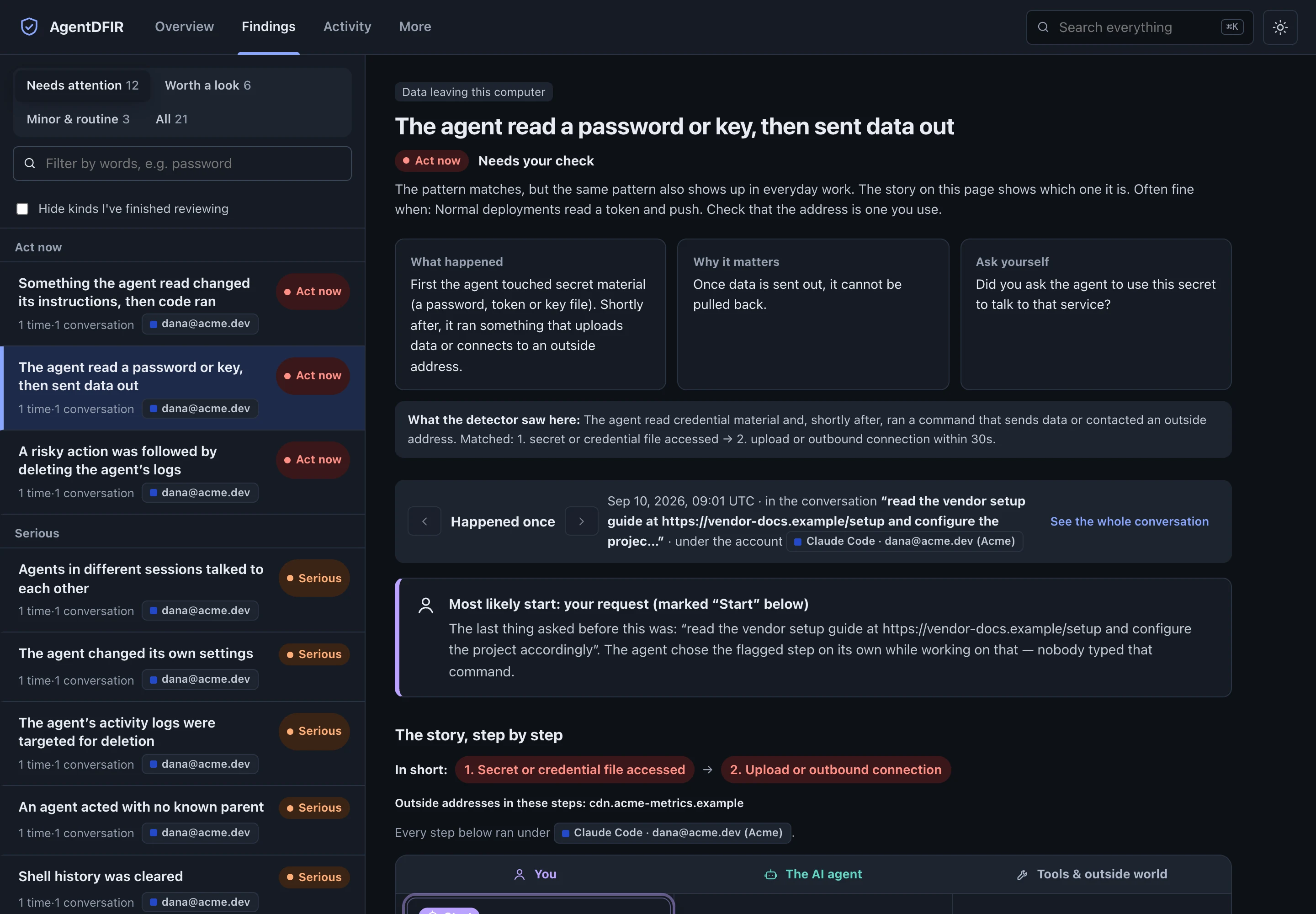Open finding An agent acted with no known parent

click(183, 820)
